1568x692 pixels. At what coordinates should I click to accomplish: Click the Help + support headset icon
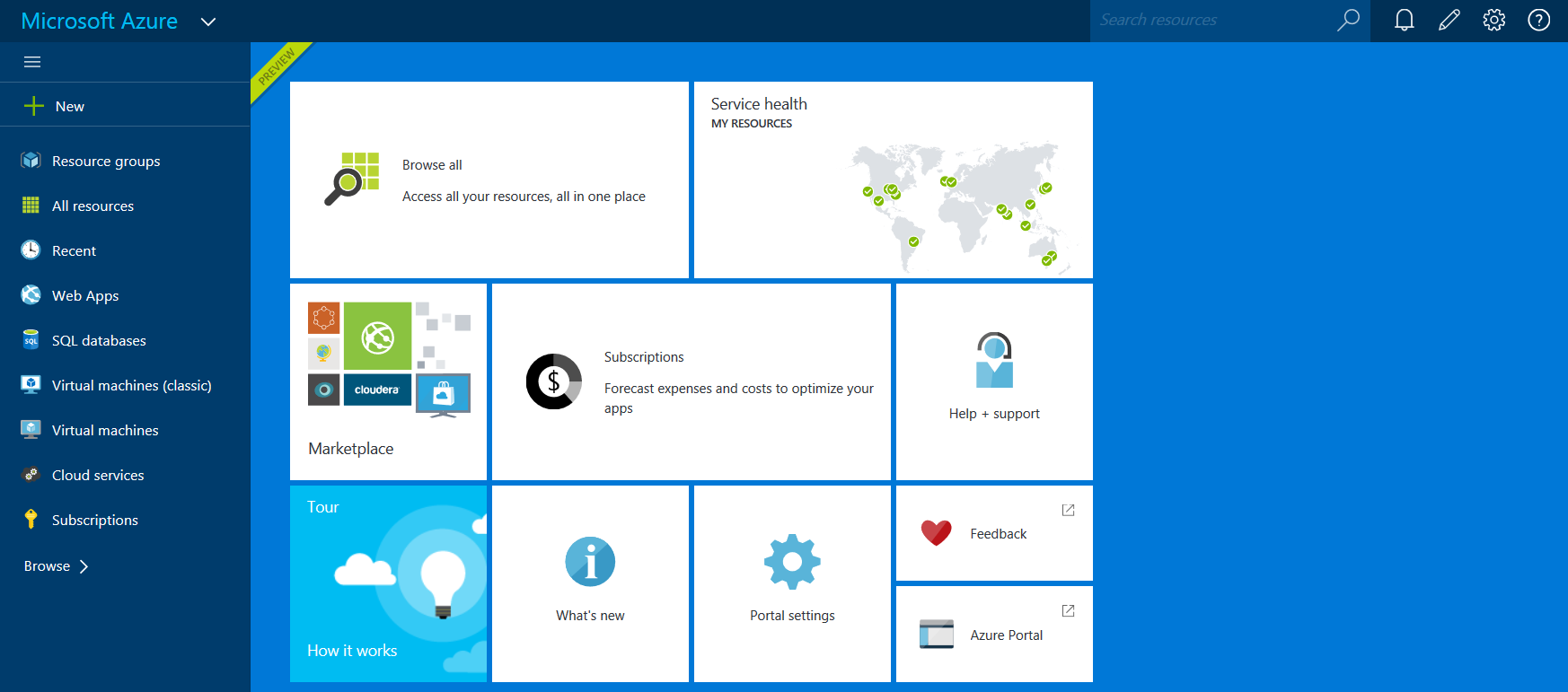(x=994, y=360)
